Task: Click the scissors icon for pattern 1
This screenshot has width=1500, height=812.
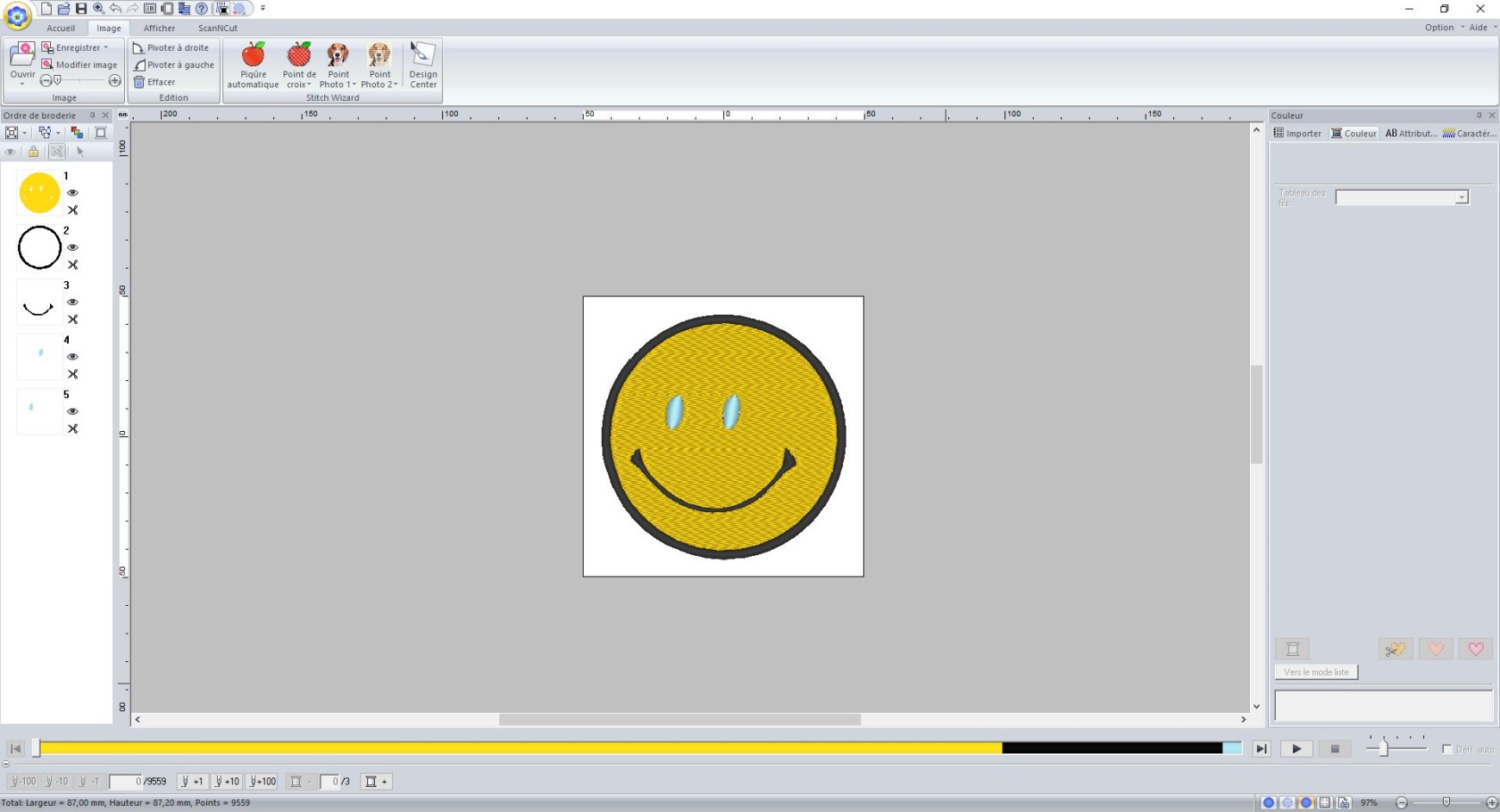Action: point(72,210)
